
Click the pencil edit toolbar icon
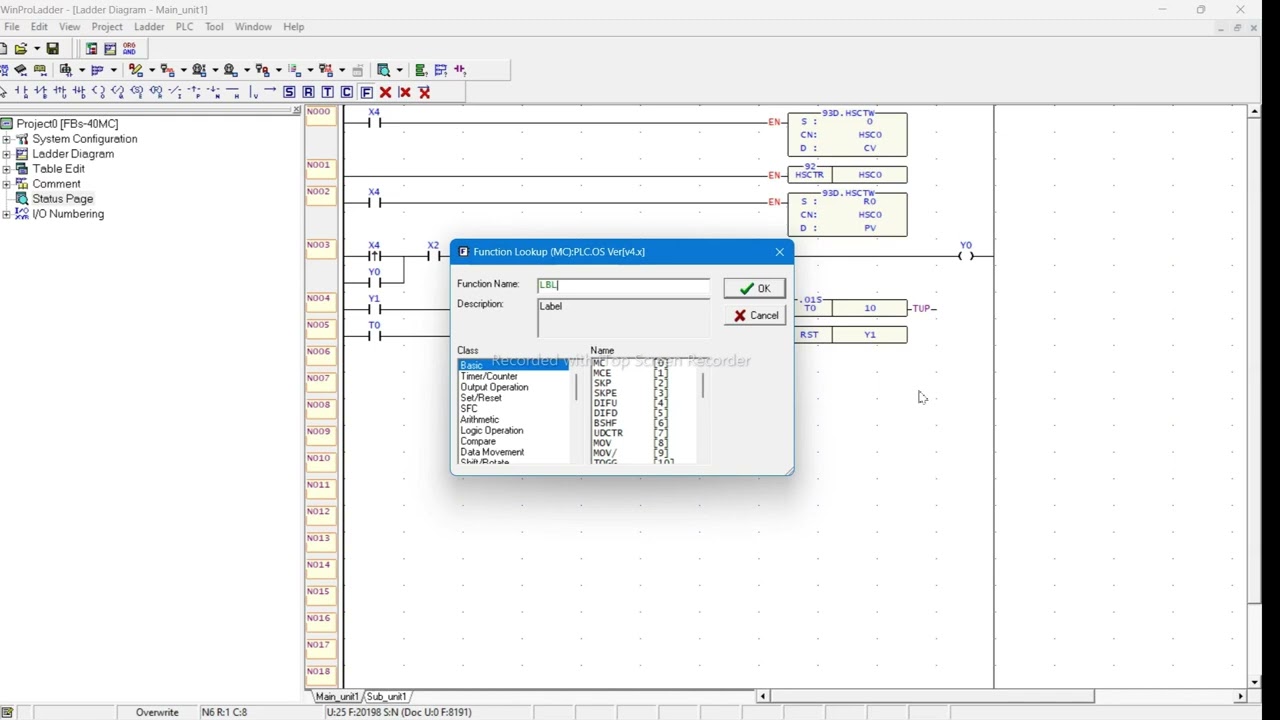pyautogui.click(x=136, y=70)
